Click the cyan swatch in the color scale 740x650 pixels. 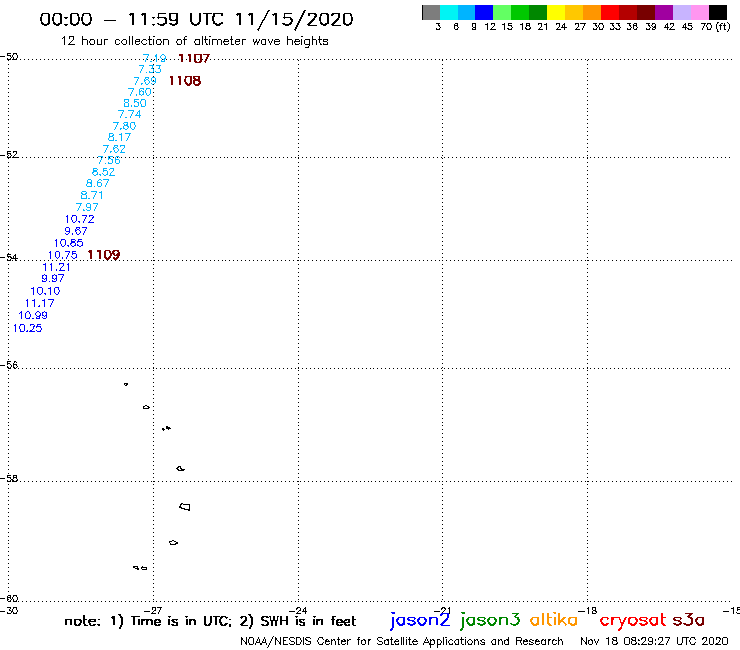(x=449, y=12)
